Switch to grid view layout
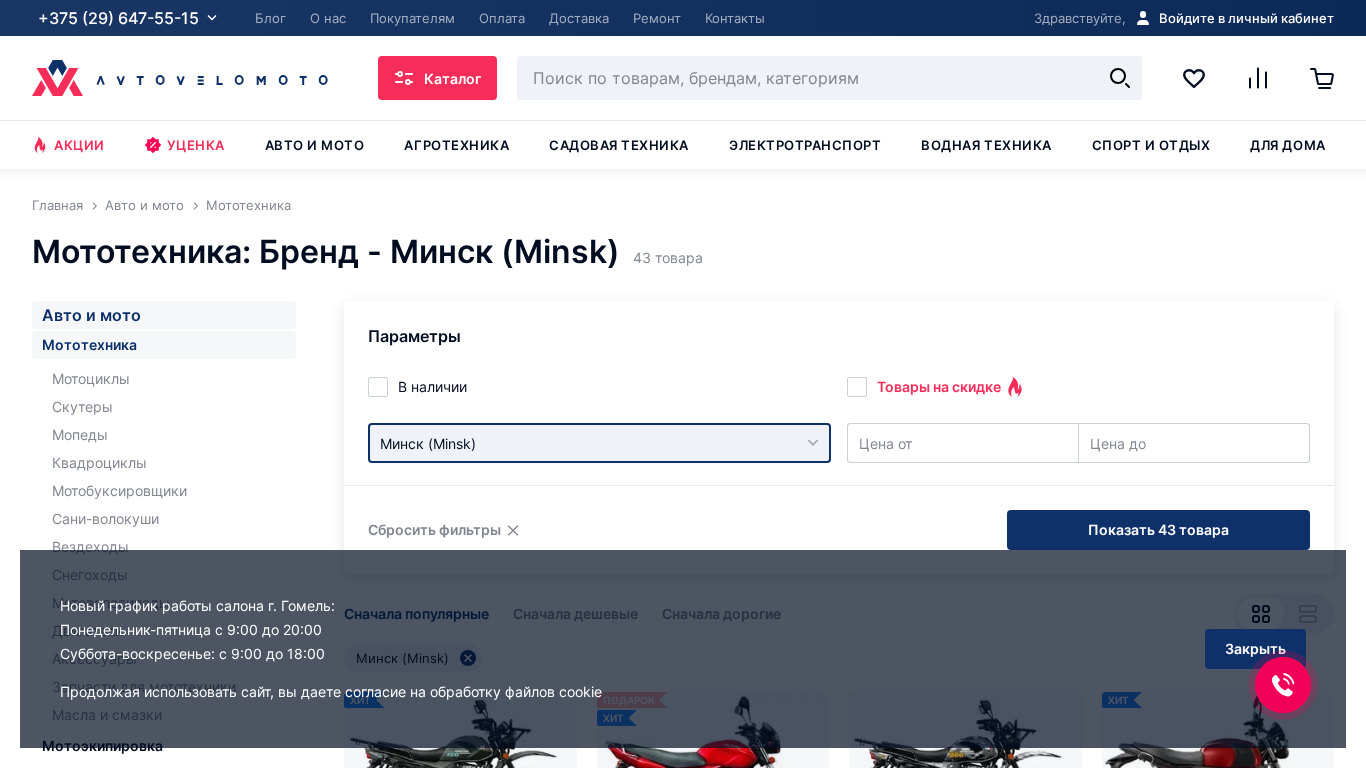Viewport: 1366px width, 768px height. click(x=1261, y=614)
